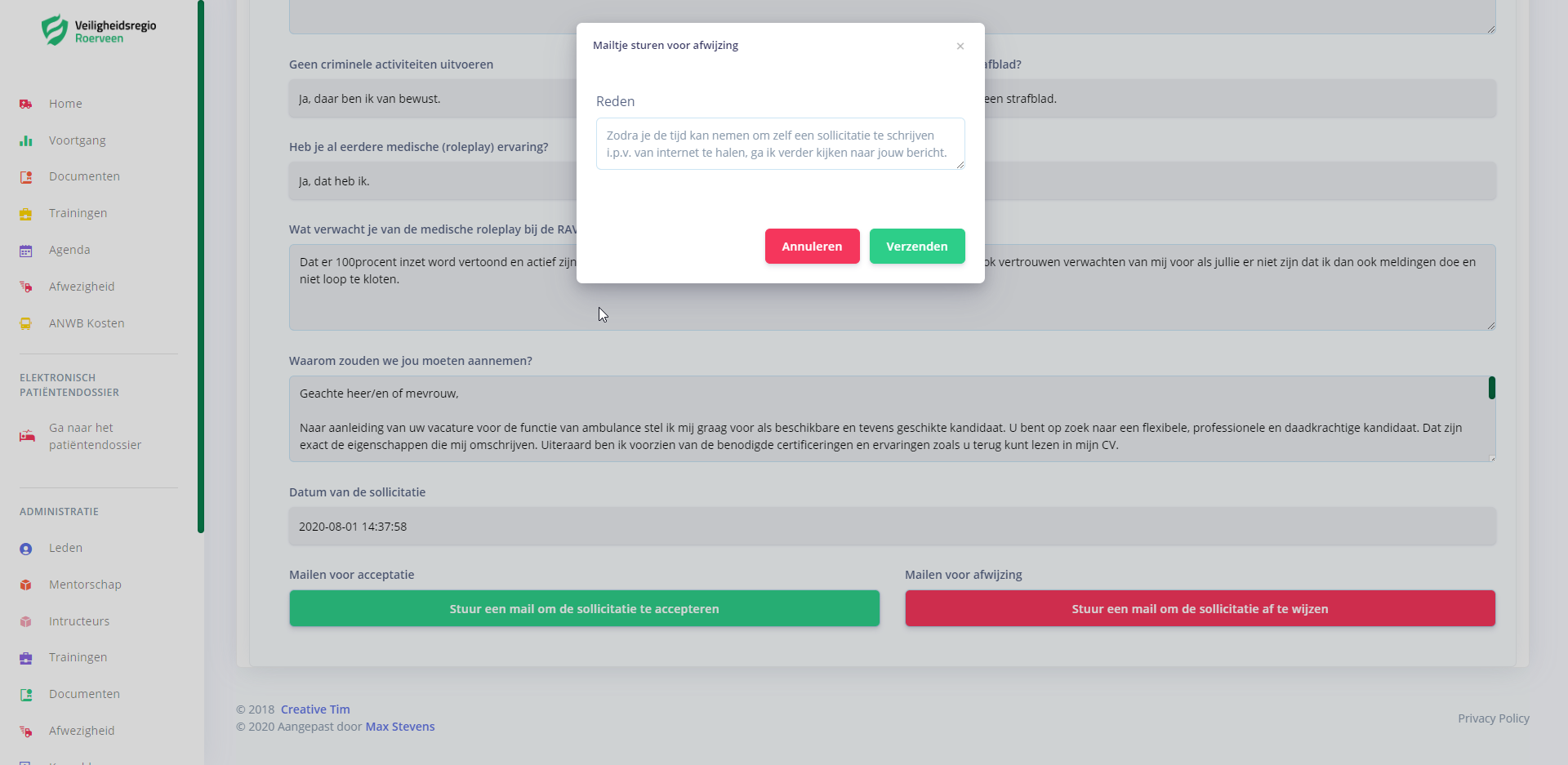Open the Afwezigheid item under Administratie
The height and width of the screenshot is (765, 1568).
pos(81,731)
